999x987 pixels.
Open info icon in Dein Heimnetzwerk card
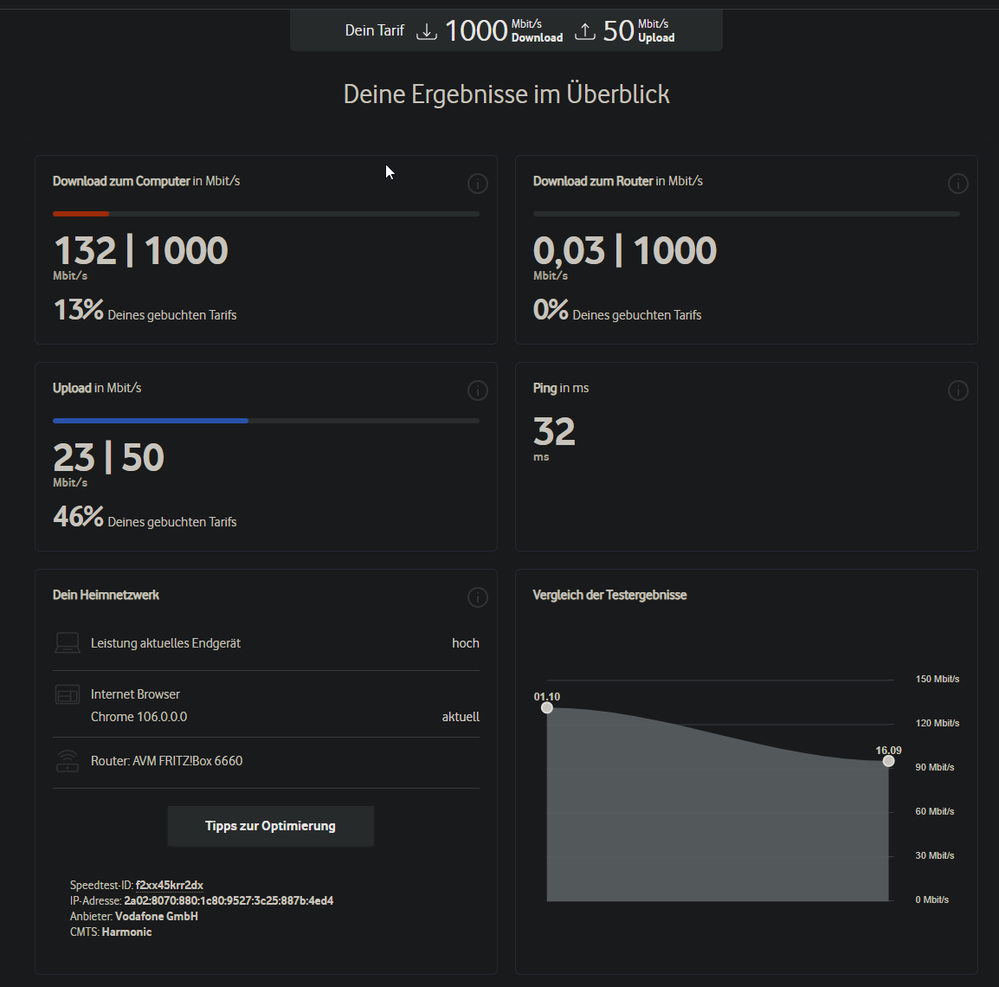pyautogui.click(x=477, y=597)
